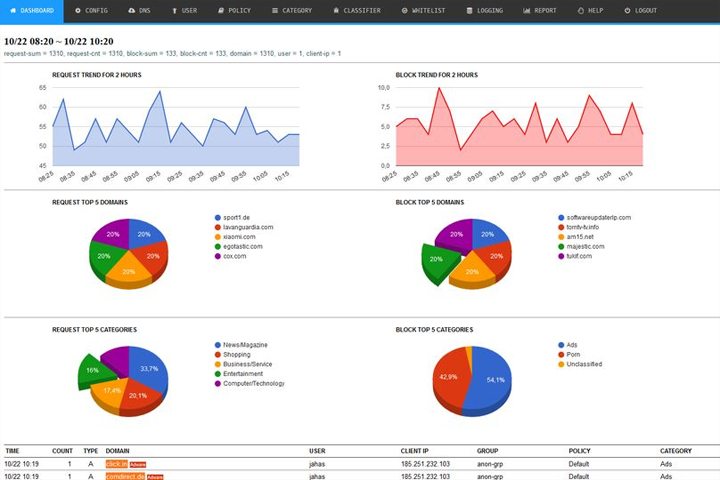Select the Policy menu item
This screenshot has width=720, height=480.
tap(234, 11)
